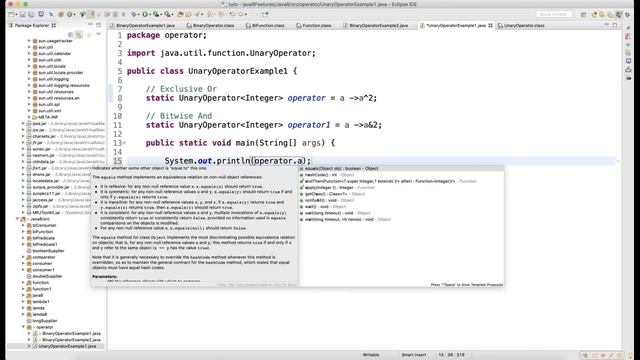Image resolution: width=640 pixels, height=360 pixels.
Task: Expand BinaryOperatorExample1.java tree node
Action: click(x=29, y=333)
